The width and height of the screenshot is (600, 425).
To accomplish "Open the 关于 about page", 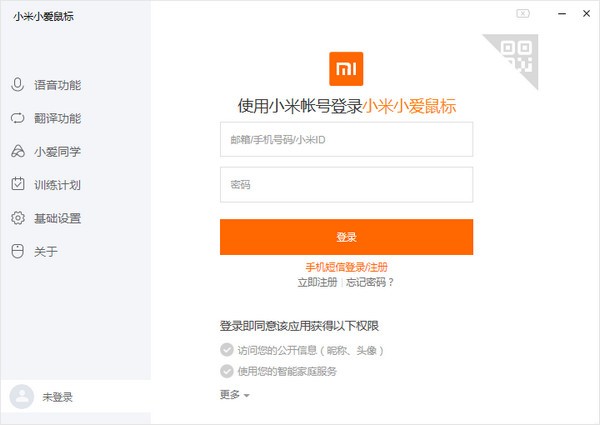I will tap(45, 251).
